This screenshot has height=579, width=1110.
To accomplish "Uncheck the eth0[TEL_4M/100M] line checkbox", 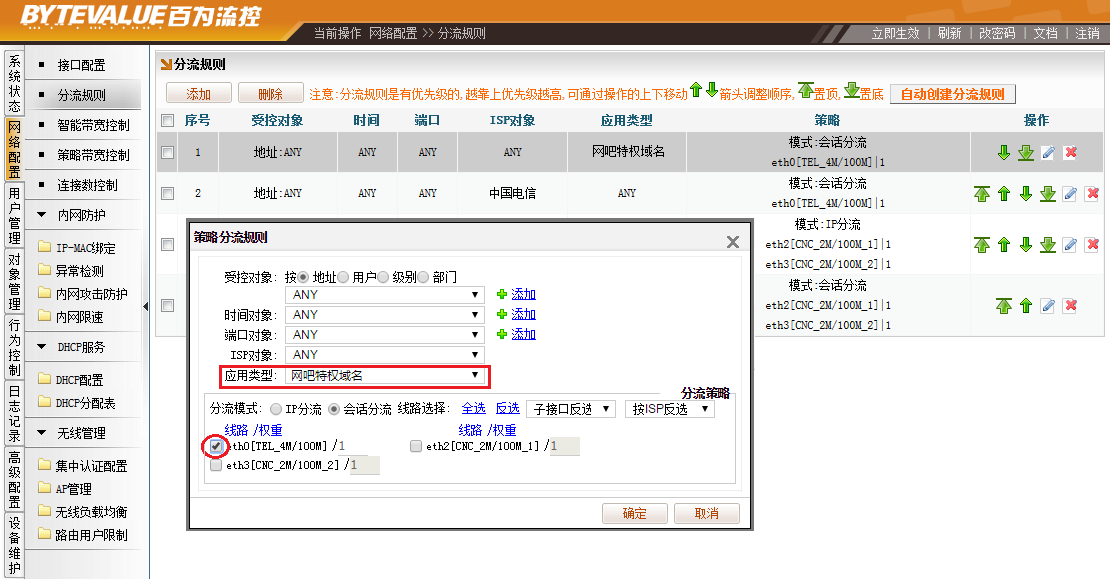I will (x=216, y=446).
